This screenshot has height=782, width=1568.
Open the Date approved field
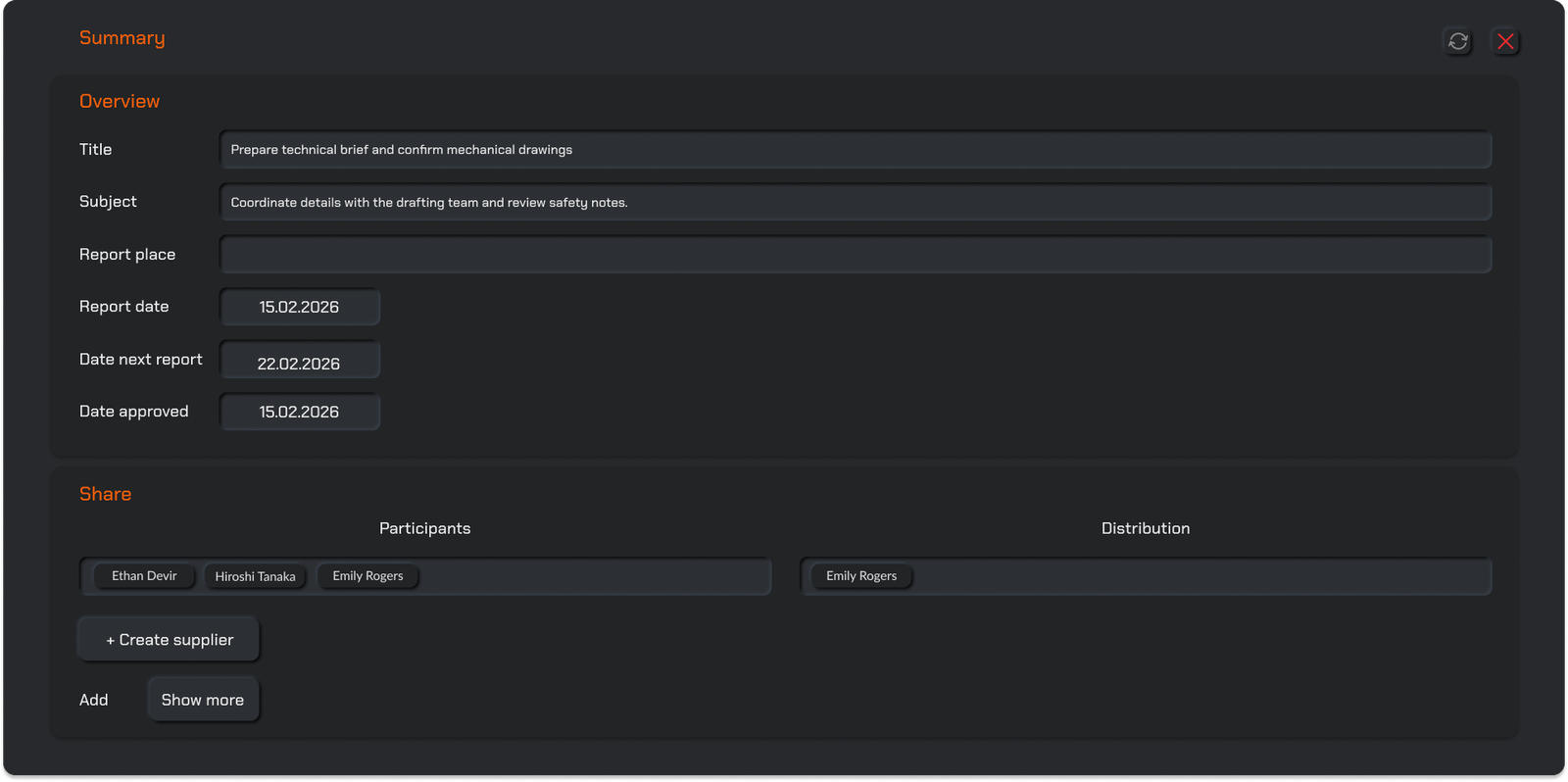tap(299, 413)
